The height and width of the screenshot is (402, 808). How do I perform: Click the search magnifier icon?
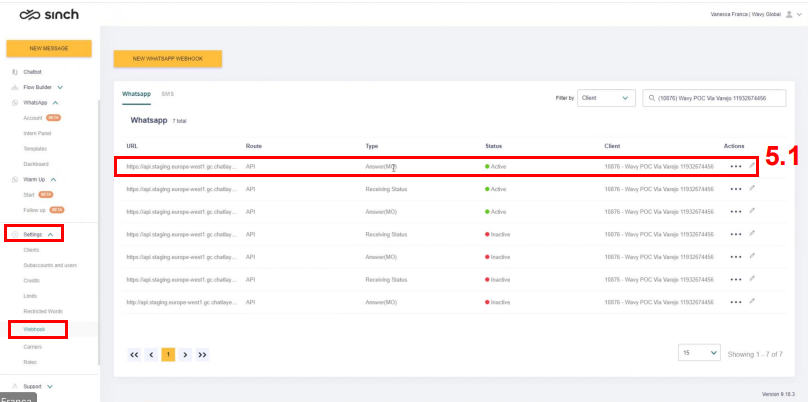(651, 98)
